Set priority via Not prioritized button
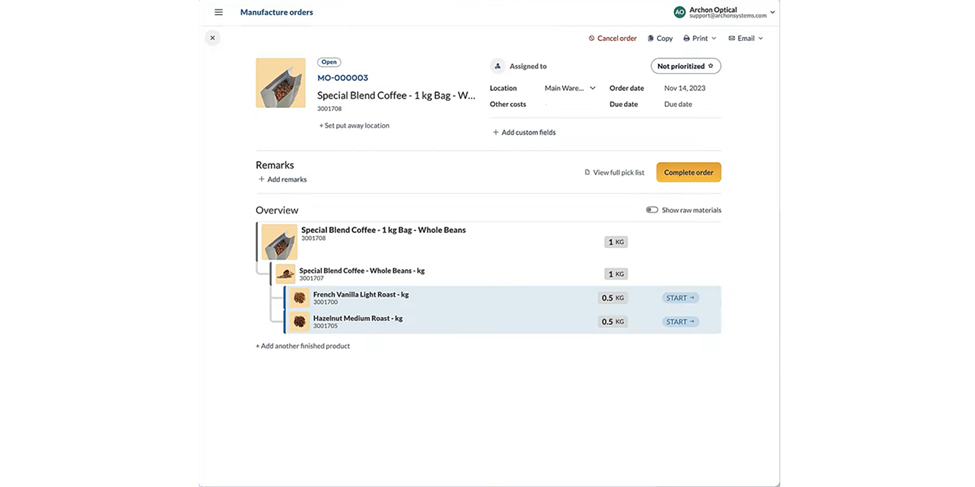The height and width of the screenshot is (487, 975). click(x=685, y=66)
